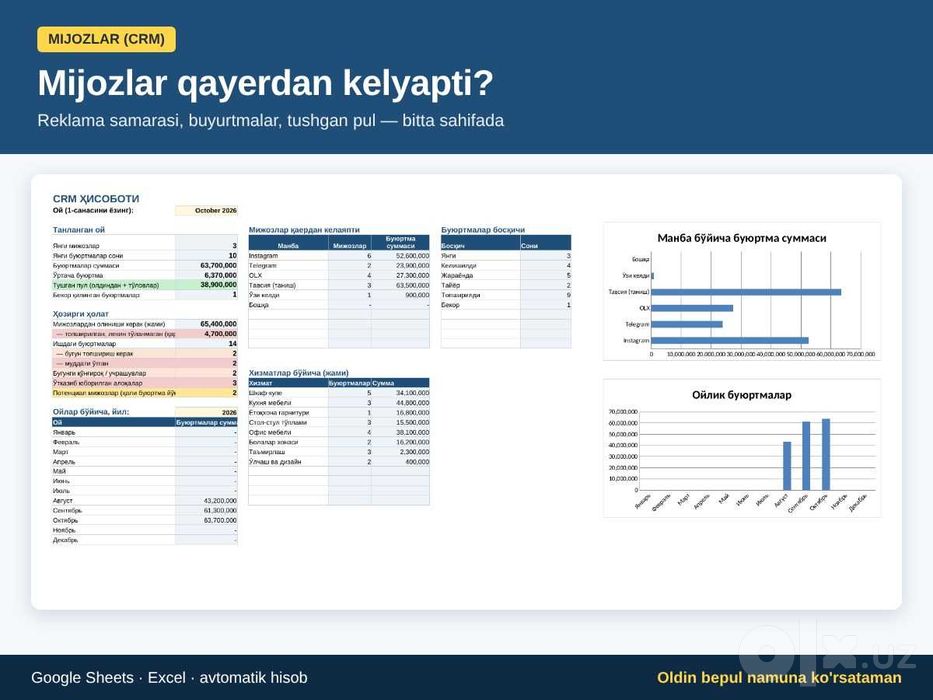
Task: Click the OLX bar in source chart
Action: click(693, 308)
